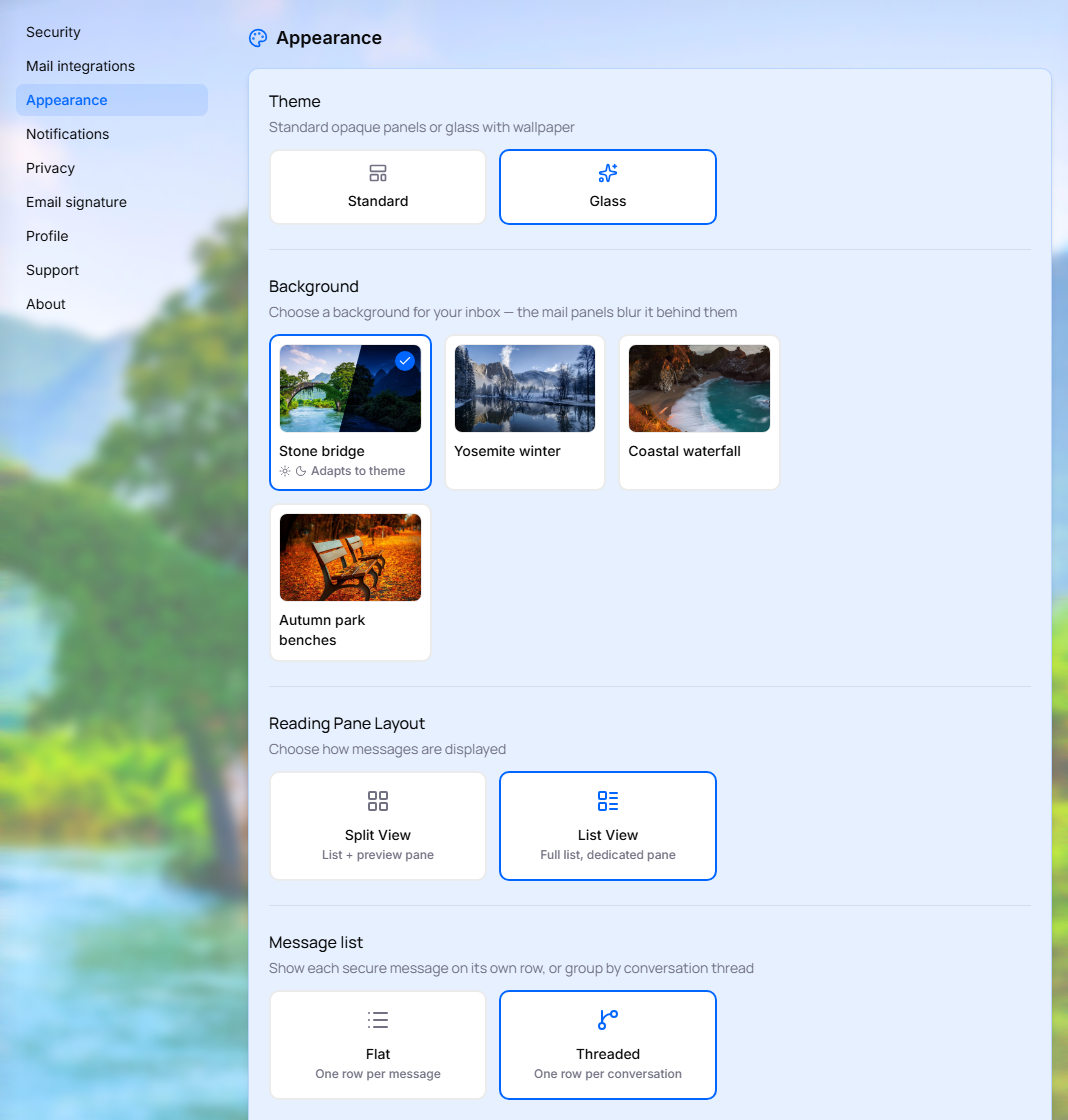This screenshot has height=1120, width=1068.
Task: Click the 'Appearance' page title text
Action: click(x=329, y=38)
